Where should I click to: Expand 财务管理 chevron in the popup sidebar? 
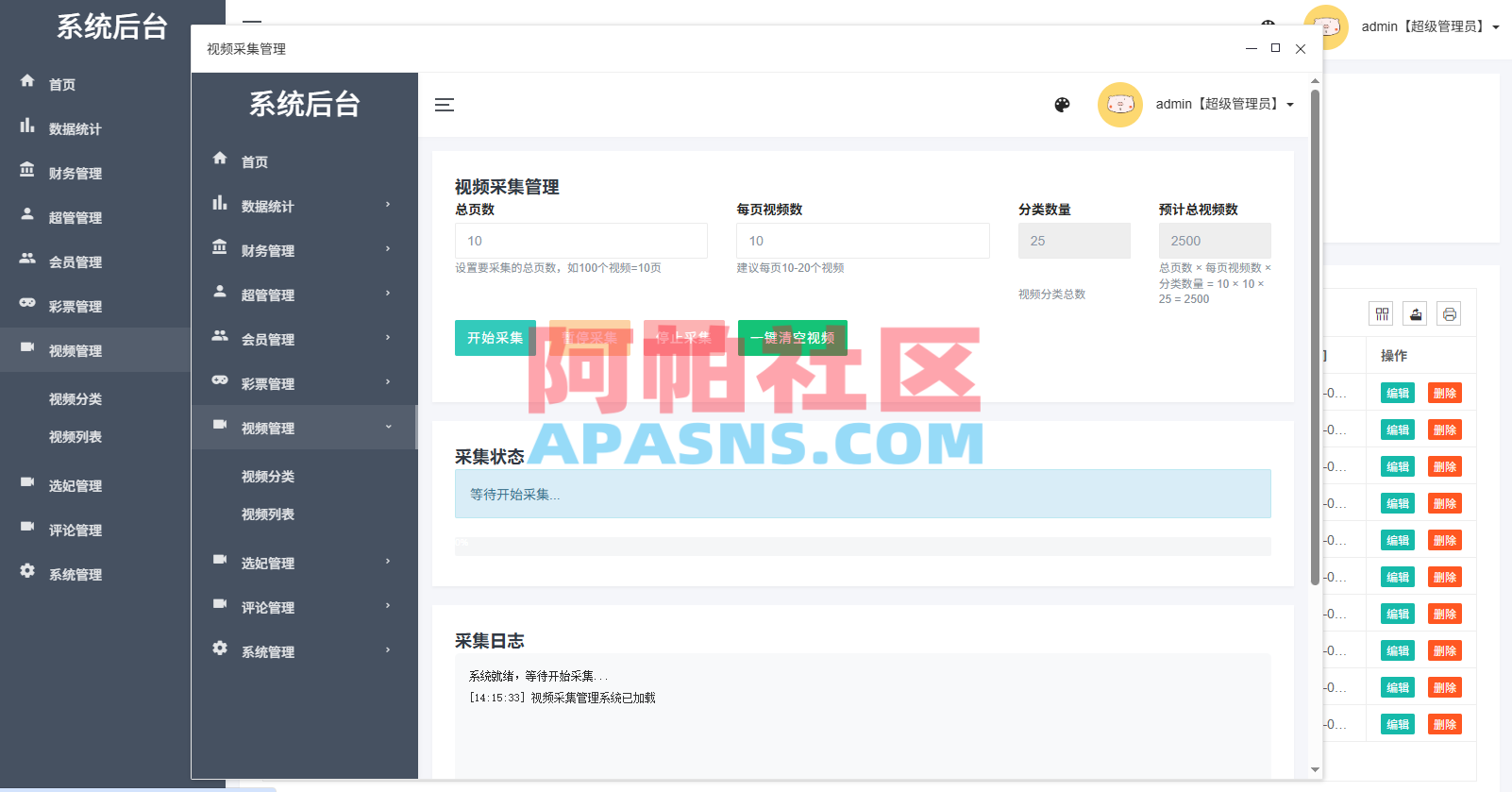(388, 249)
